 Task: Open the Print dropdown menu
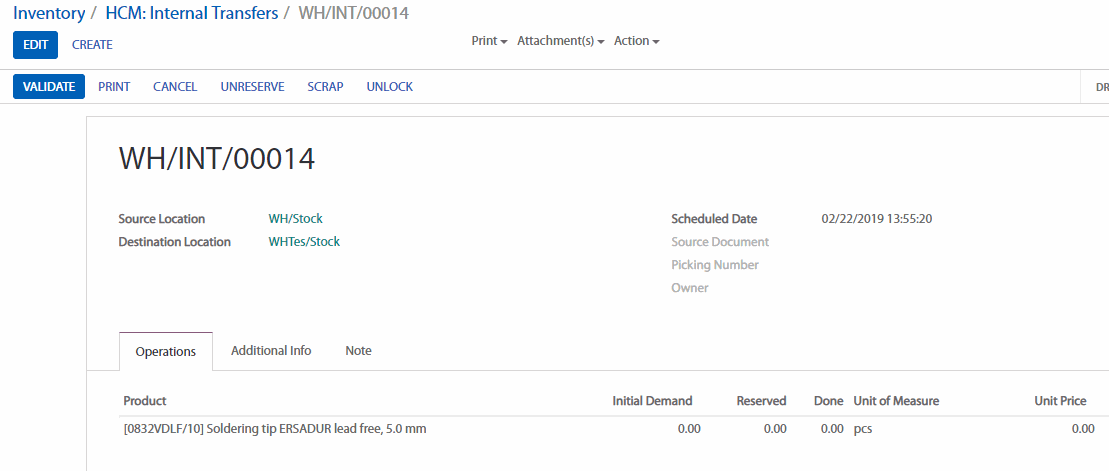point(489,41)
